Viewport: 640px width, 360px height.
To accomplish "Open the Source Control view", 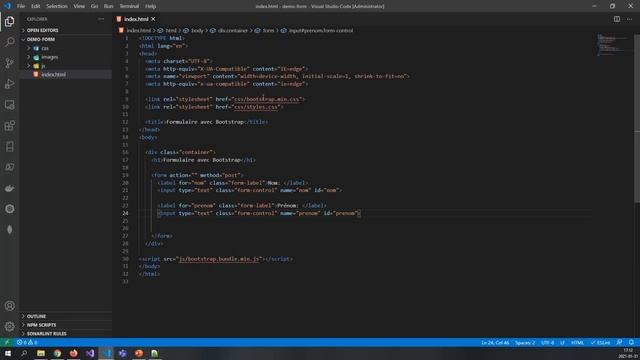I will tap(10, 63).
